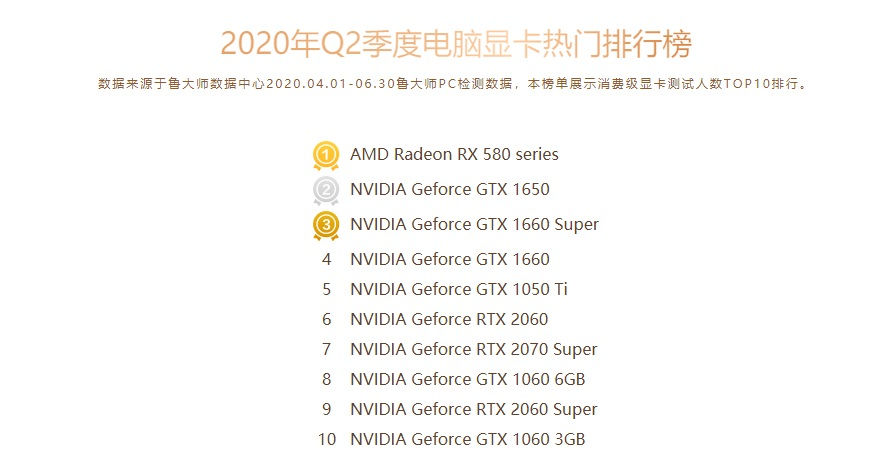Viewport: 891px width, 465px height.
Task: Choose NVIDIA Geforce GTX 1050 Ti
Action: click(459, 289)
